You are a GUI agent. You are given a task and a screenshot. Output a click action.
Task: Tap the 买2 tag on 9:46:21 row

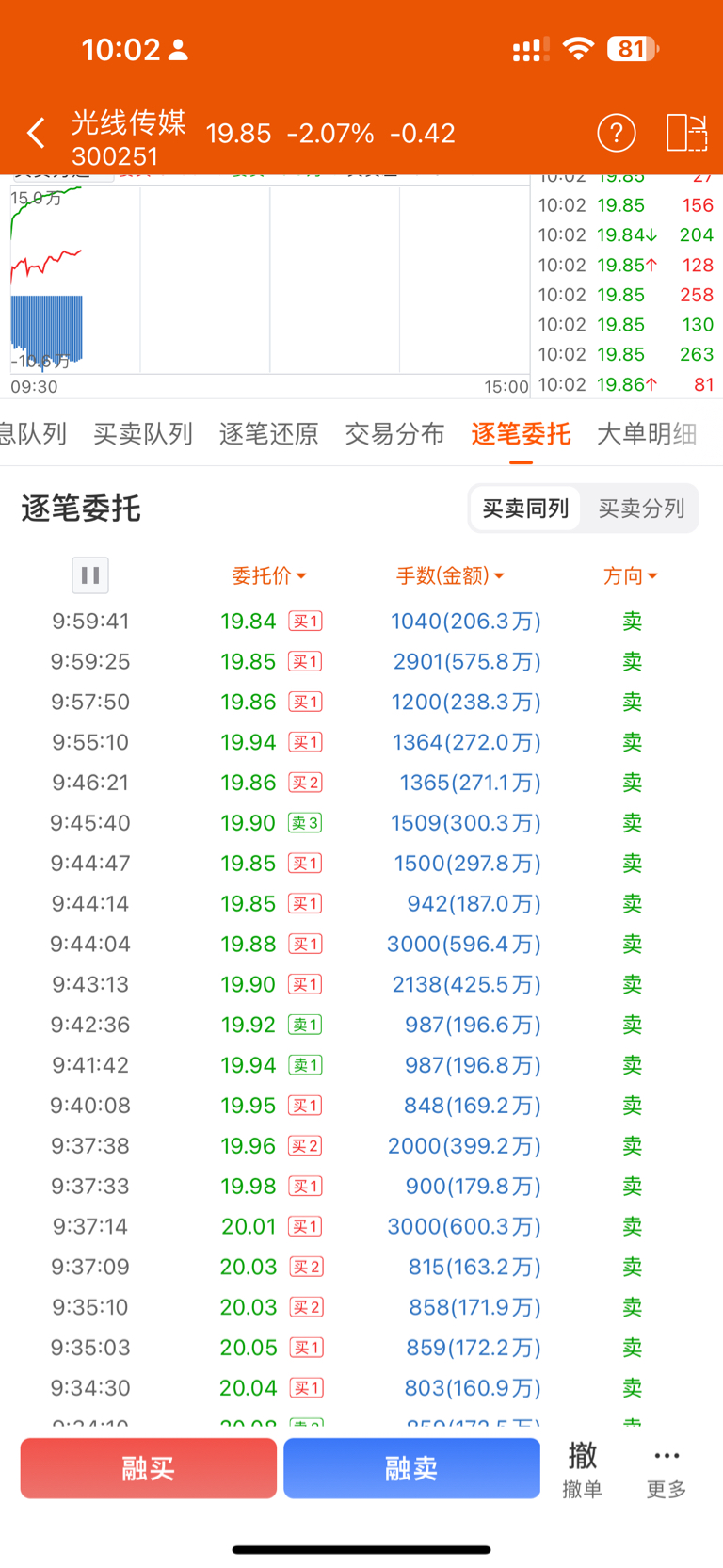click(x=305, y=783)
